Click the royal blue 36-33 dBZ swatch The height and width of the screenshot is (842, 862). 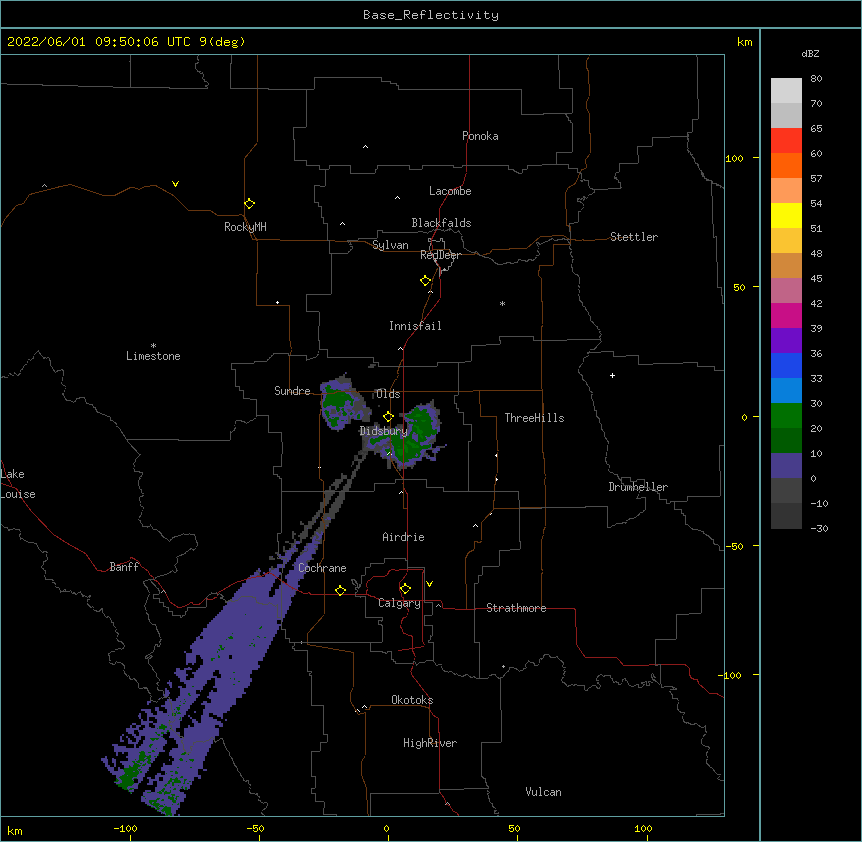[x=786, y=365]
